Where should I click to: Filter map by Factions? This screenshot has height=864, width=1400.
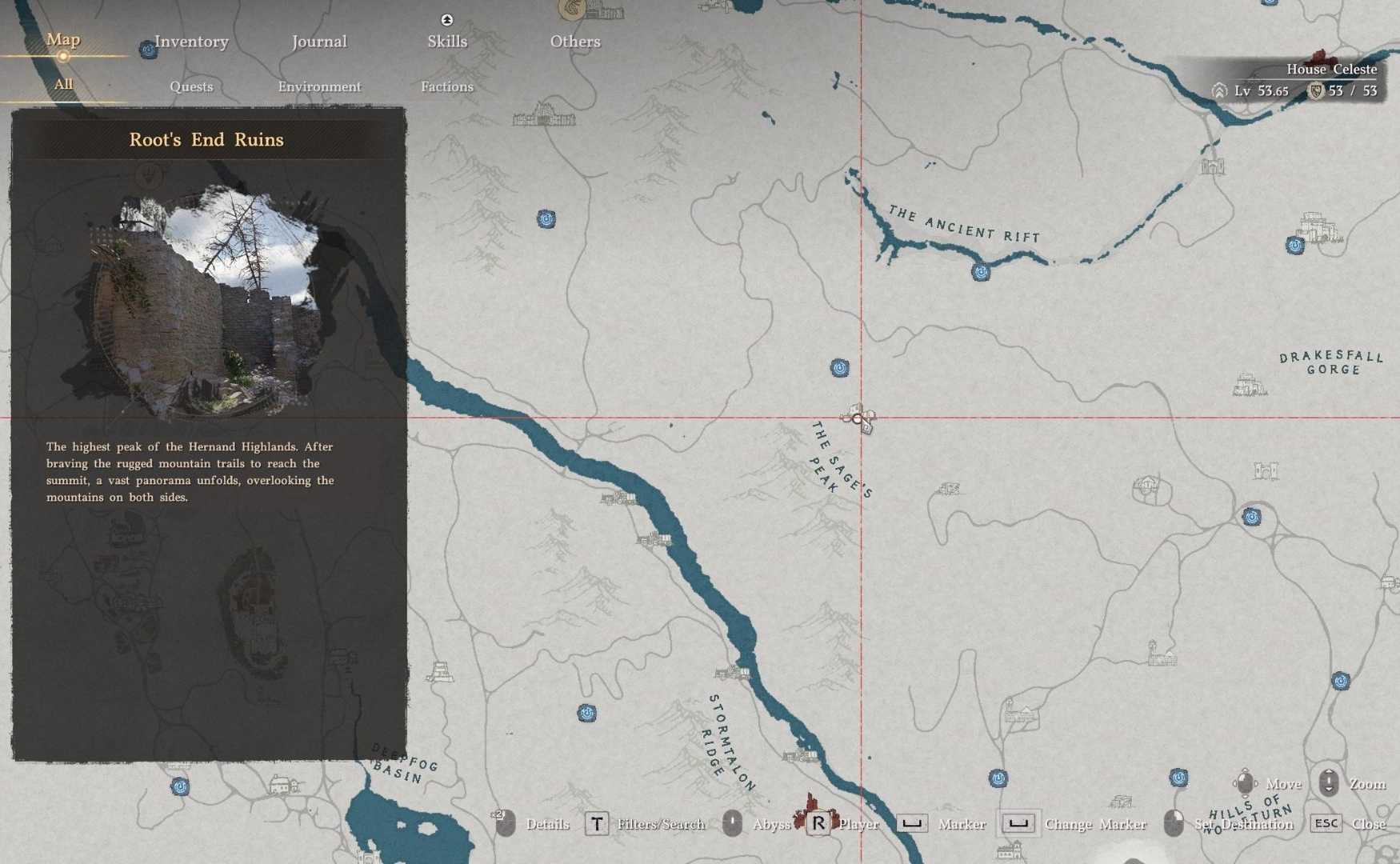point(447,86)
